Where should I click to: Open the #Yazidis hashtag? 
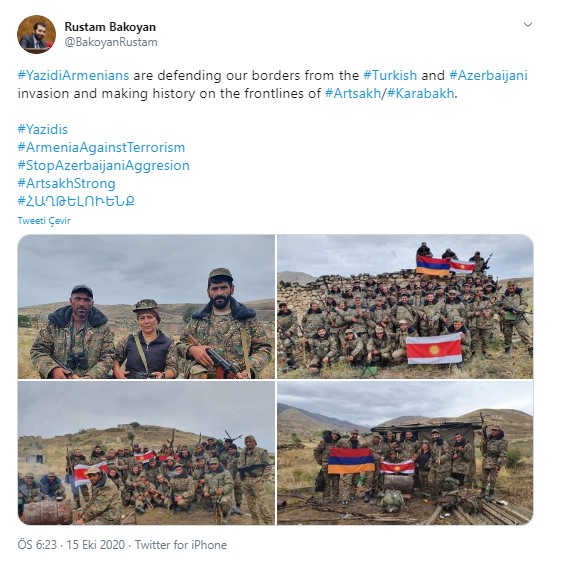tap(43, 130)
